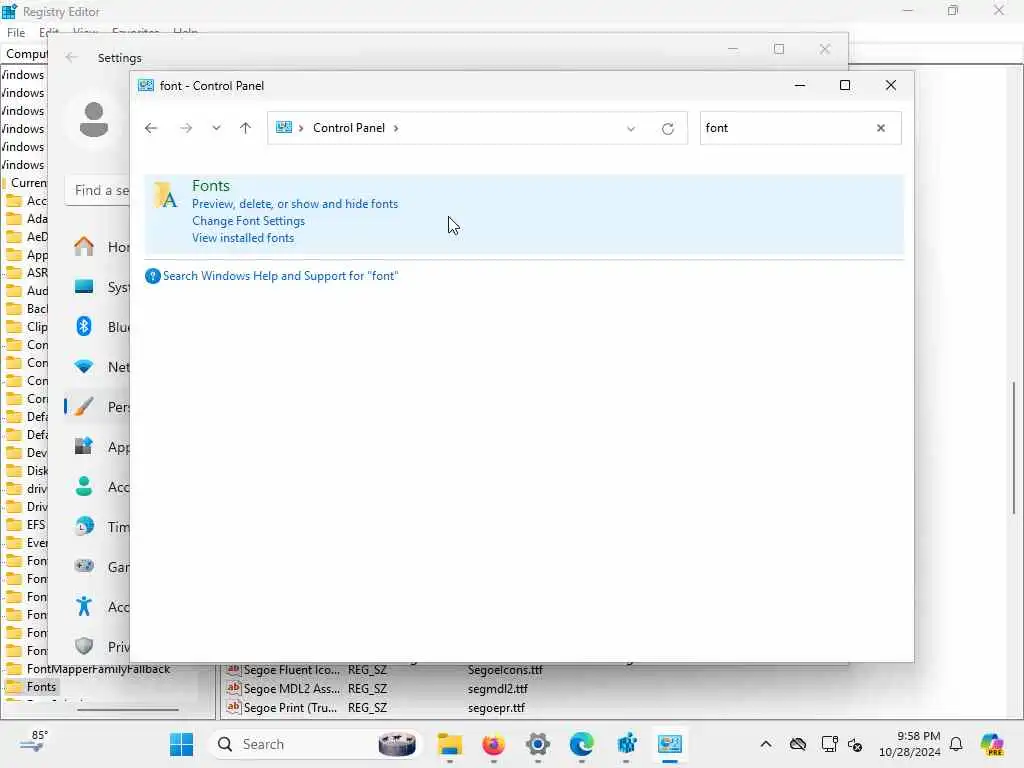Open the Fonts heading link
The image size is (1024, 768).
211,185
